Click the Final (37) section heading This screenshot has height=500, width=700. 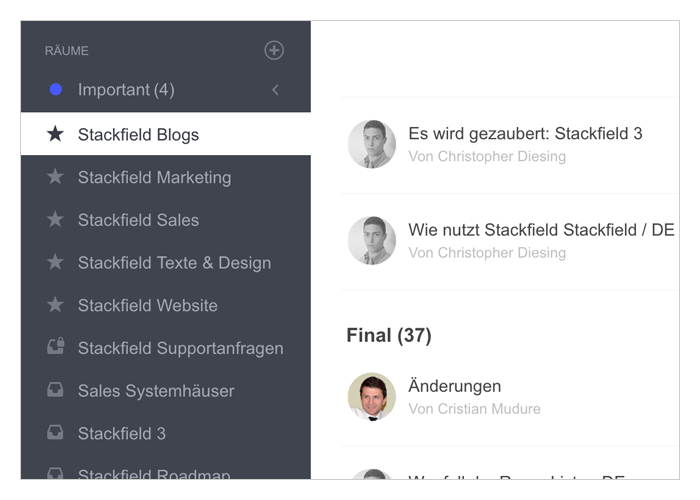coord(389,335)
